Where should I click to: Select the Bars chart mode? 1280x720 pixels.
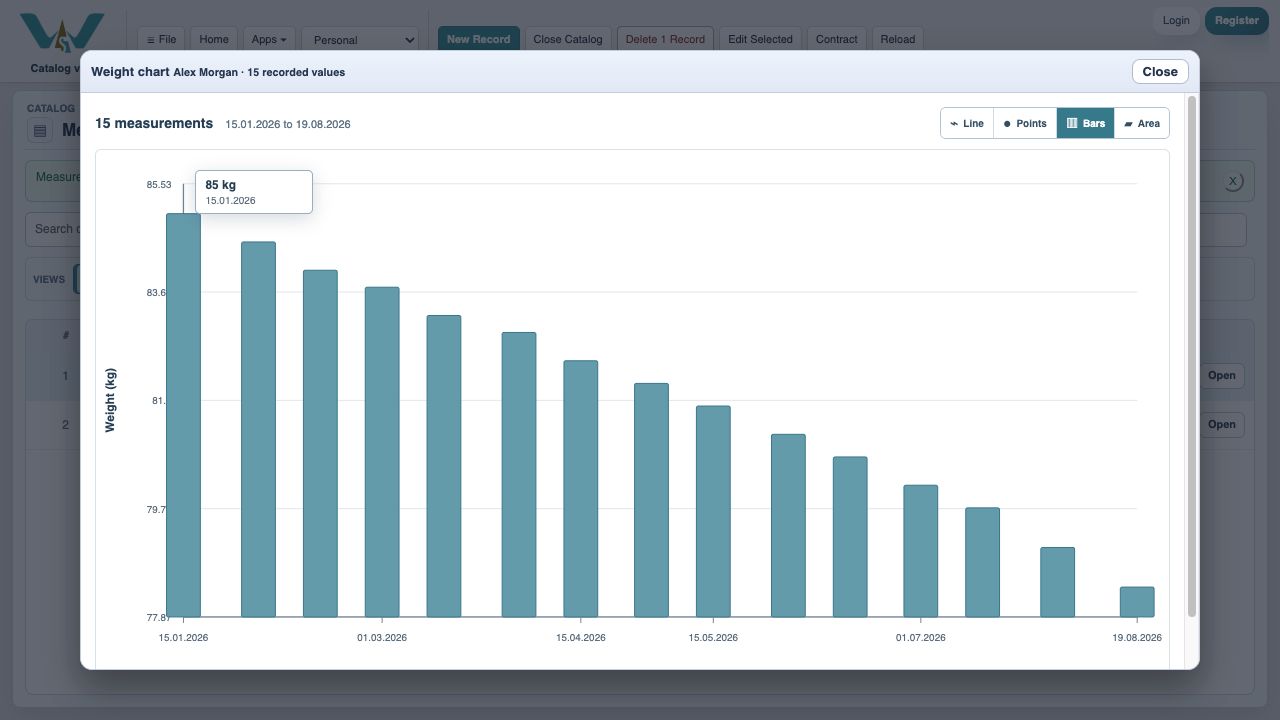[1086, 123]
